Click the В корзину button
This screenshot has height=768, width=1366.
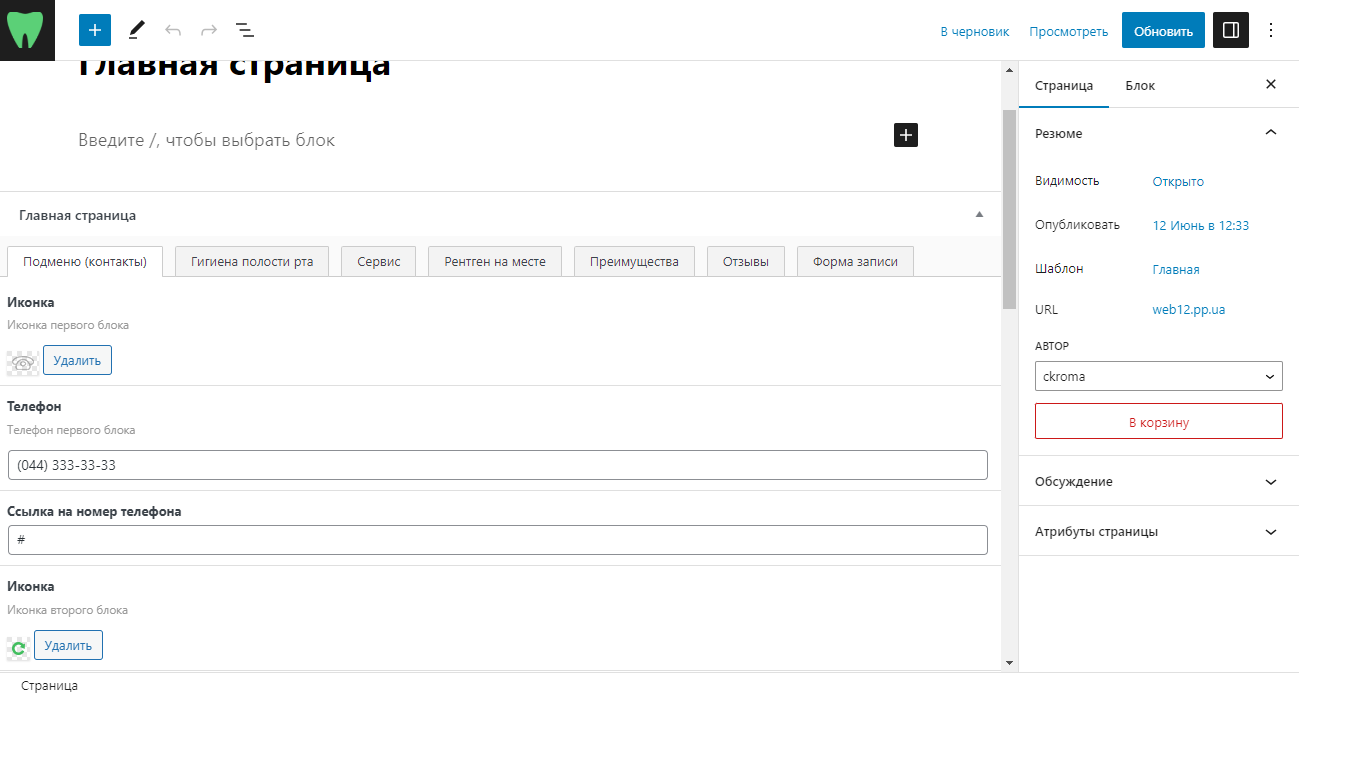1158,421
